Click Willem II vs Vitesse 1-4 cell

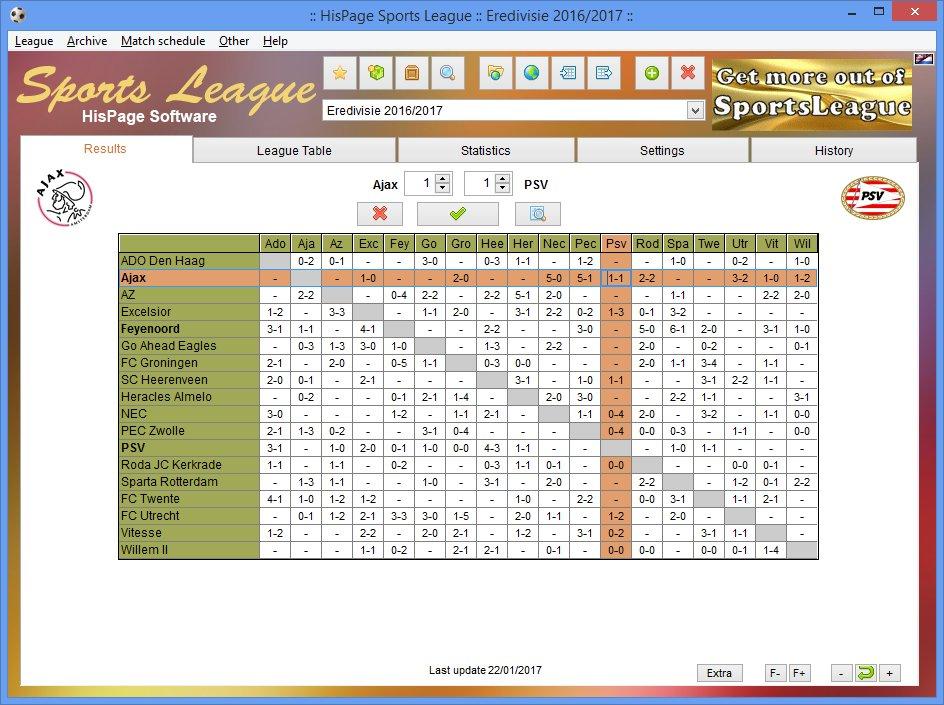771,550
